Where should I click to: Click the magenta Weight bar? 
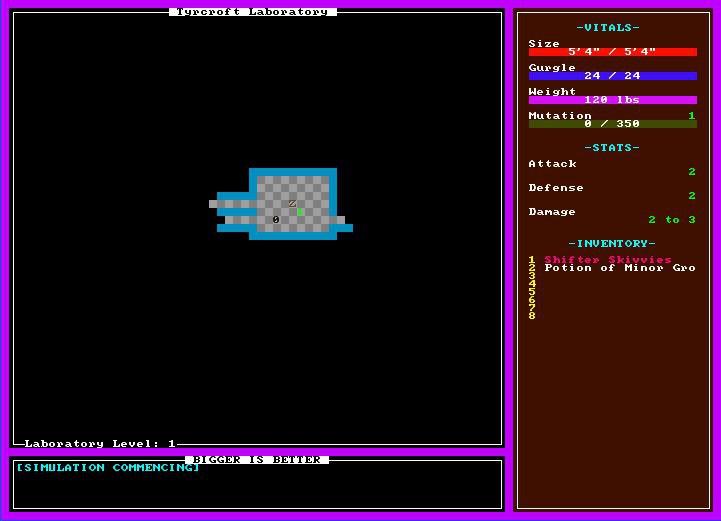pyautogui.click(x=612, y=100)
